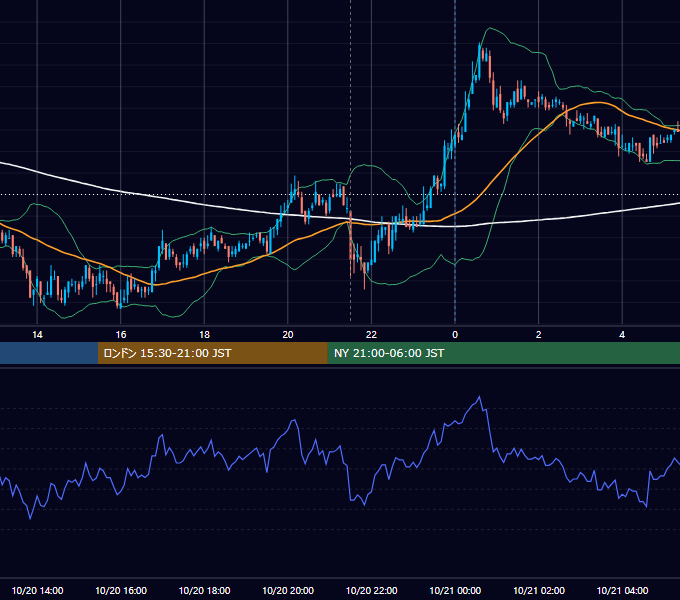Select the blue session bar before ロンドン
Screen dimensions: 680x600
(49, 353)
